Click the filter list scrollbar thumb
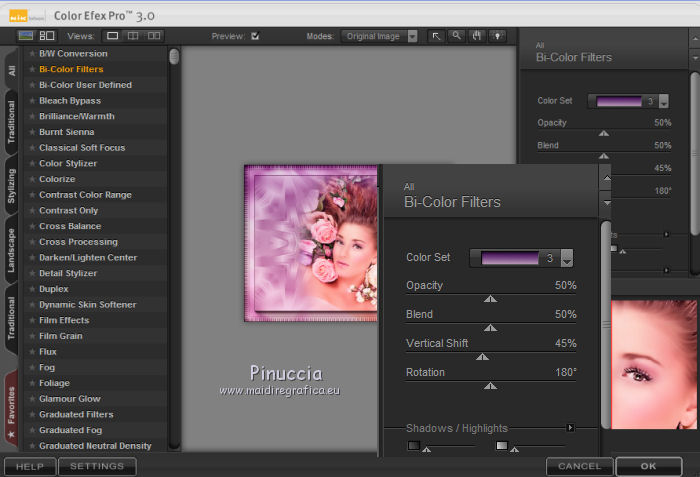Image resolution: width=700 pixels, height=477 pixels. coord(174,56)
